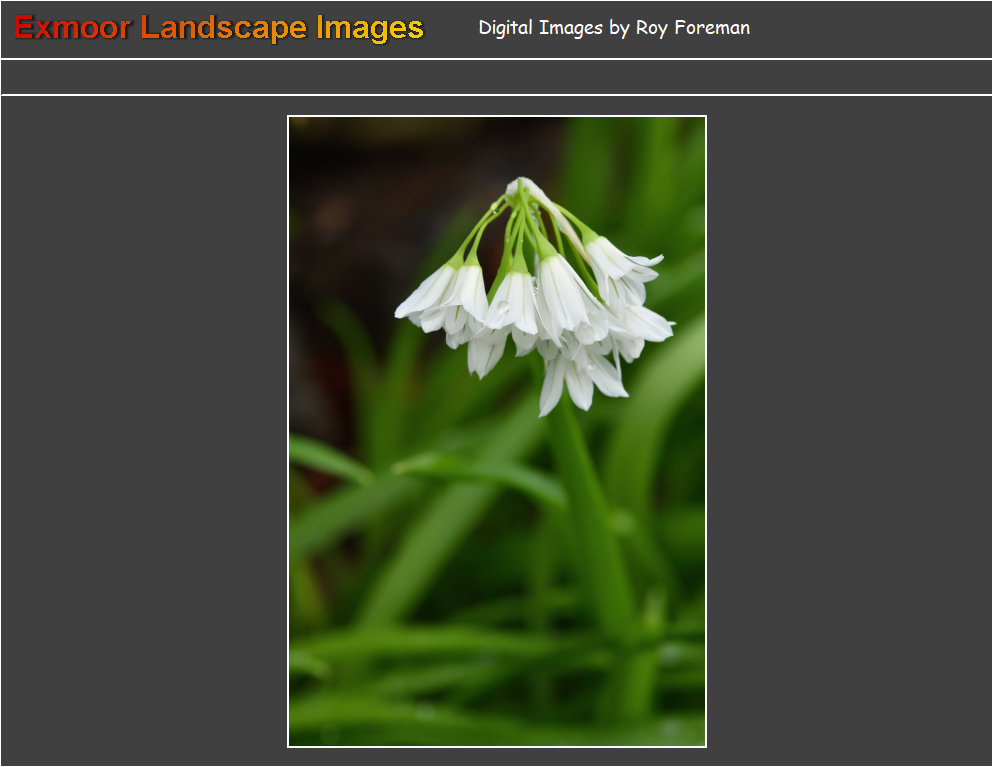
Task: Click the topmost flower bud where stalks meet
Action: [520, 187]
